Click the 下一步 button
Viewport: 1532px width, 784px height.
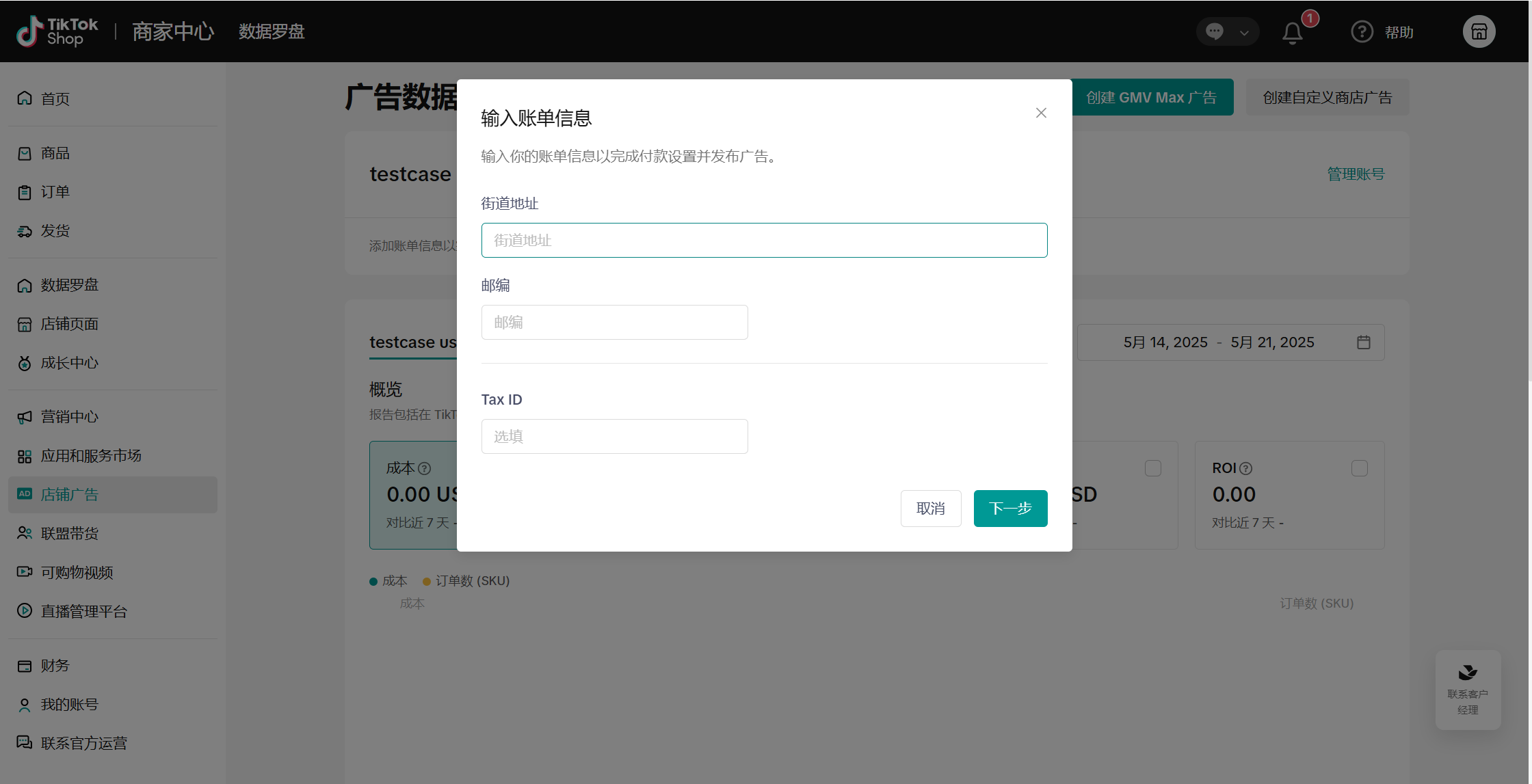coord(1010,508)
